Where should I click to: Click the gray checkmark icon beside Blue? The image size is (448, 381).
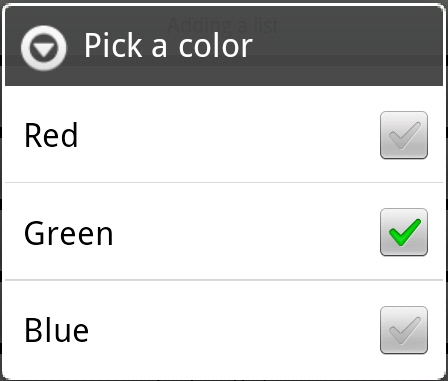click(x=405, y=330)
